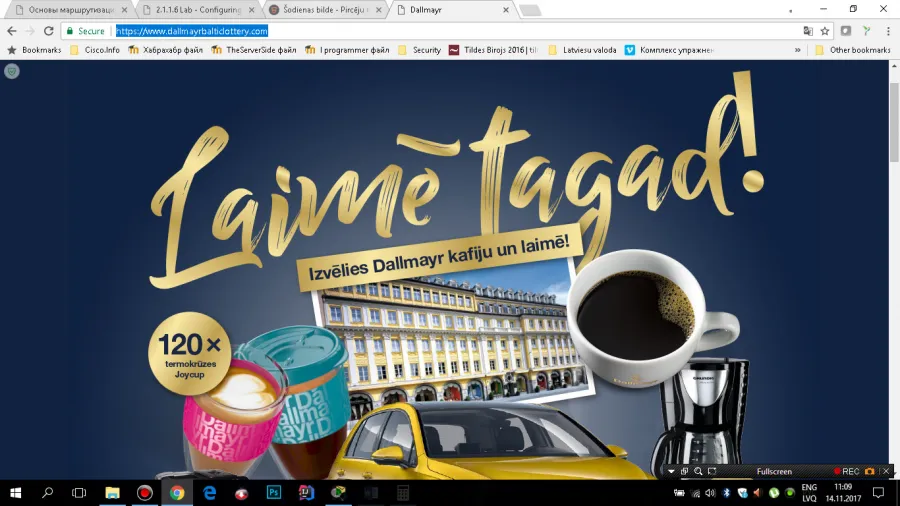Click the Secure padlock indicator
The width and height of the screenshot is (900, 506).
click(85, 31)
